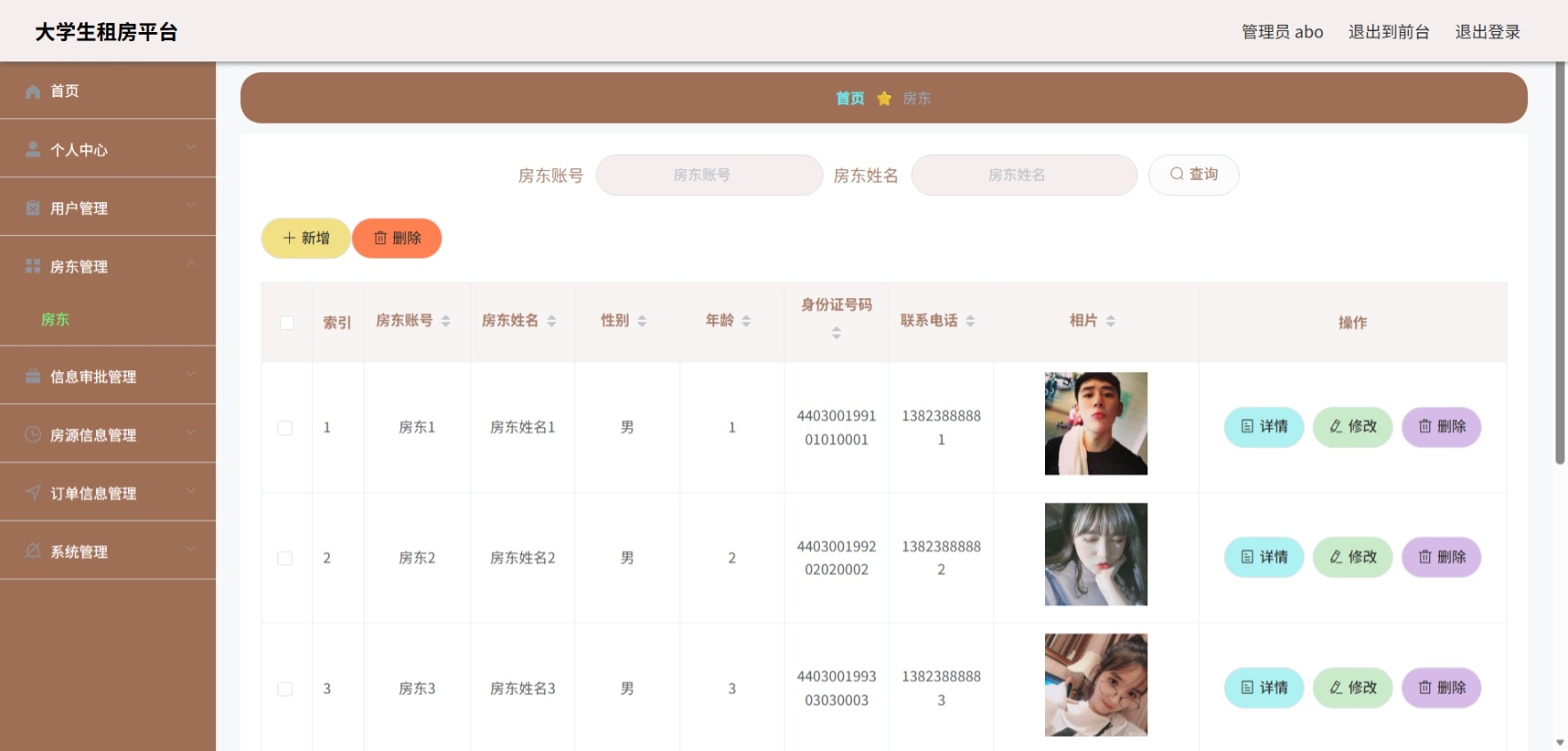Click the 大学生租房平台 title
Image resolution: width=1568 pixels, height=751 pixels.
(x=107, y=32)
